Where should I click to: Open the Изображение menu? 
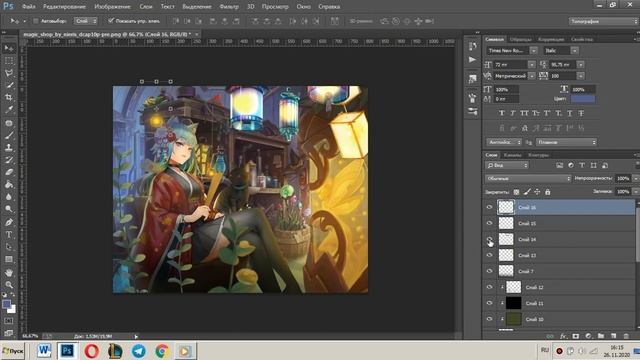112,7
